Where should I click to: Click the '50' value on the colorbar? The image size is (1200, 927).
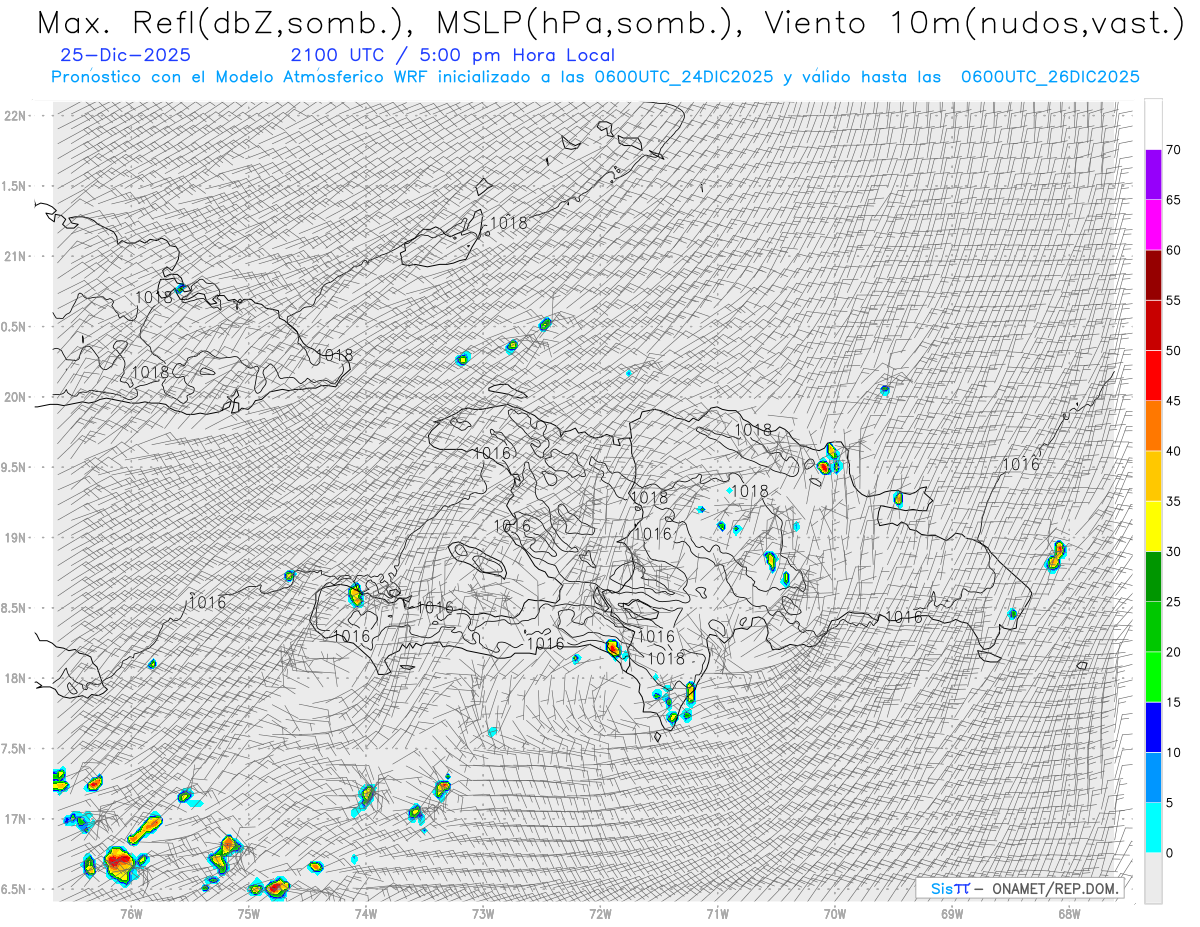pyautogui.click(x=1173, y=351)
